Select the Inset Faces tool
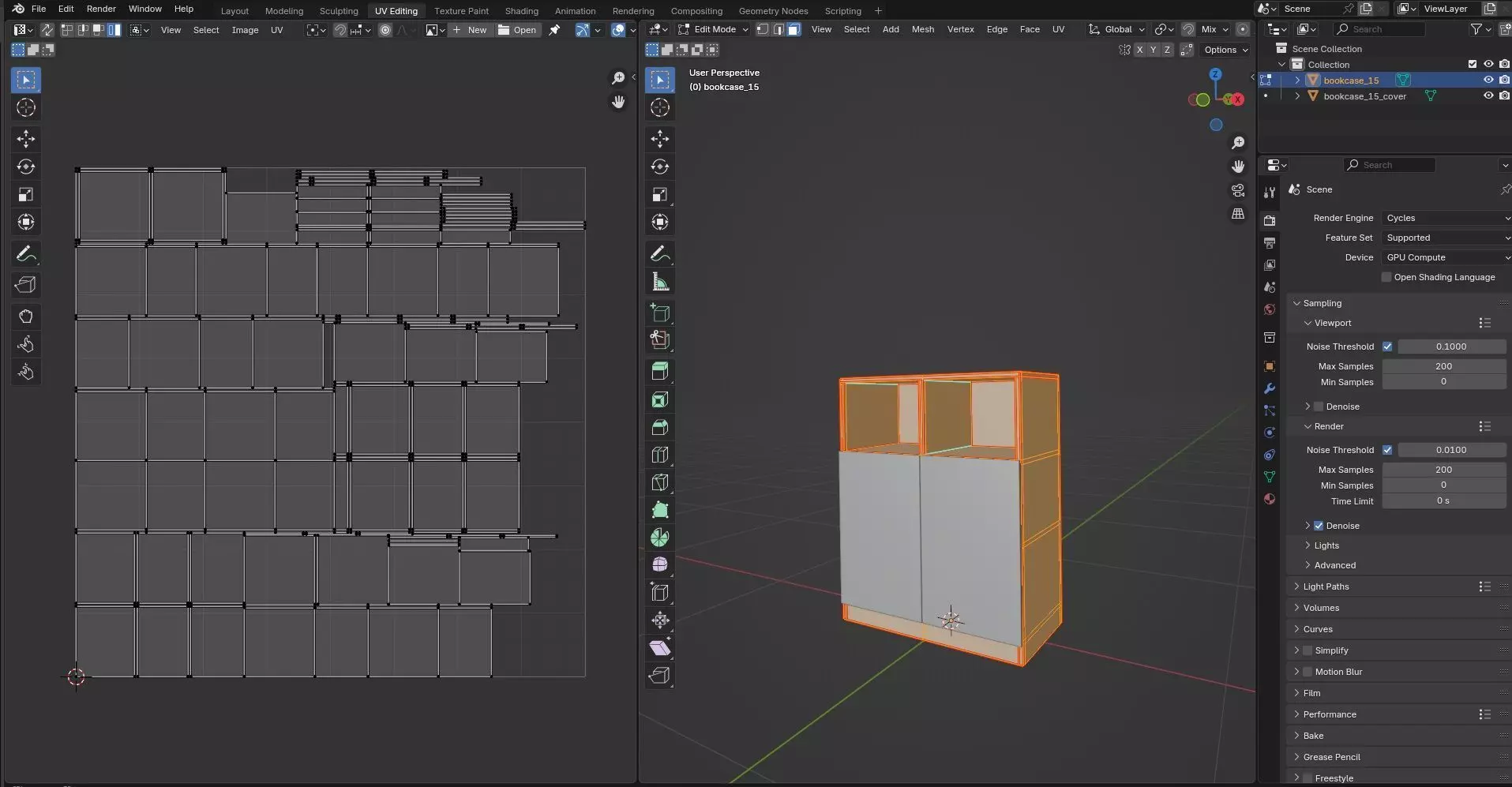 [x=660, y=399]
